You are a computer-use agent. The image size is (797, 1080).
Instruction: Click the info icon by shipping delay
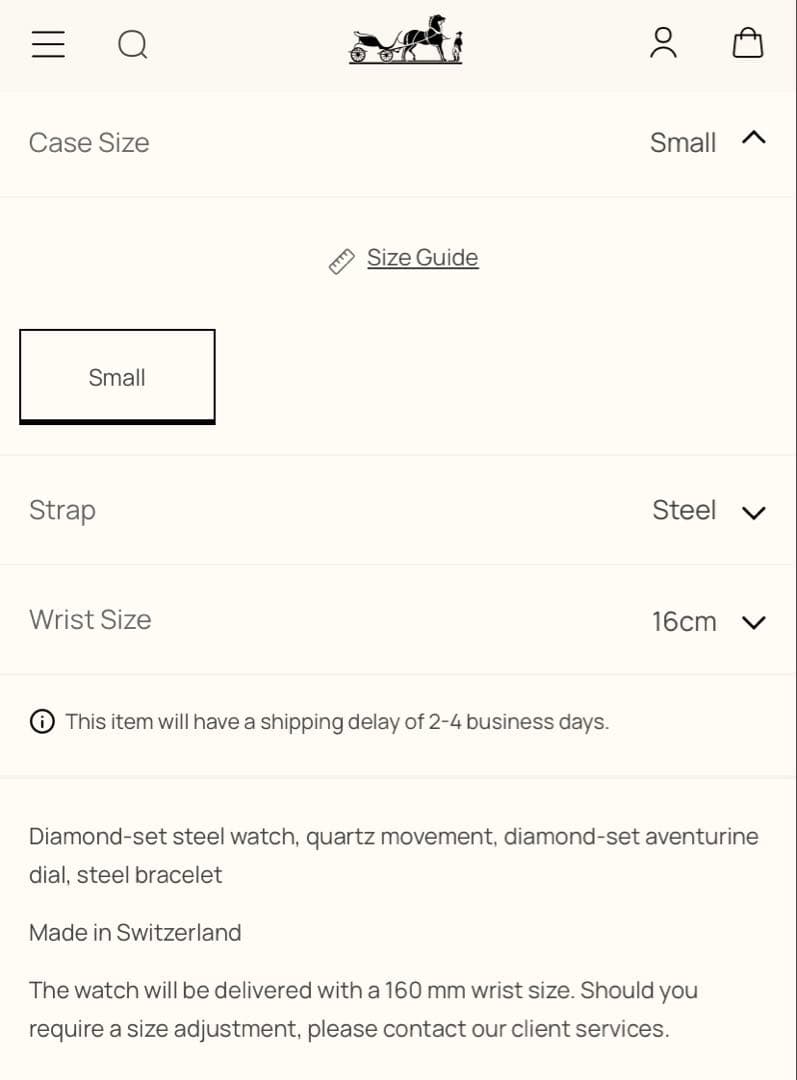click(42, 722)
